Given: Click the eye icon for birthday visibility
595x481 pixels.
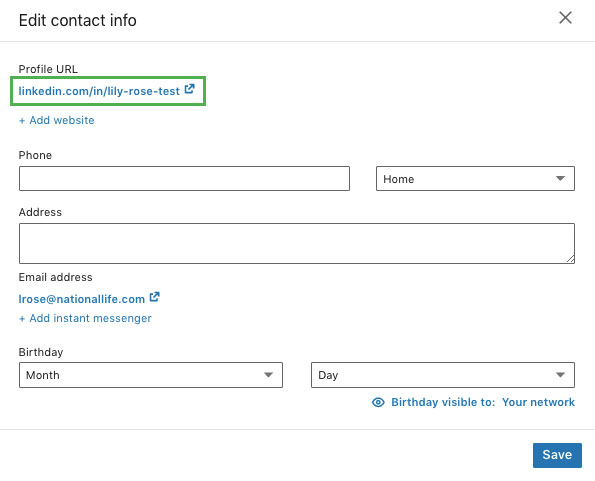Looking at the screenshot, I should pyautogui.click(x=378, y=402).
